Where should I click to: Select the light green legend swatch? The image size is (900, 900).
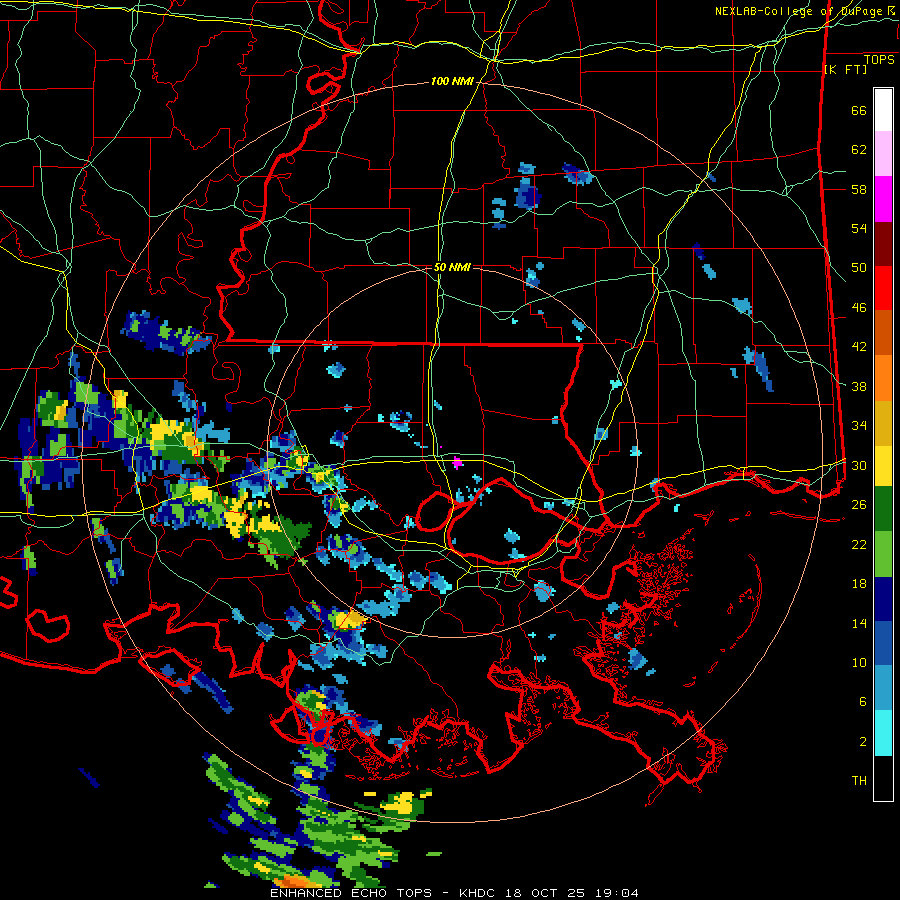[x=883, y=554]
